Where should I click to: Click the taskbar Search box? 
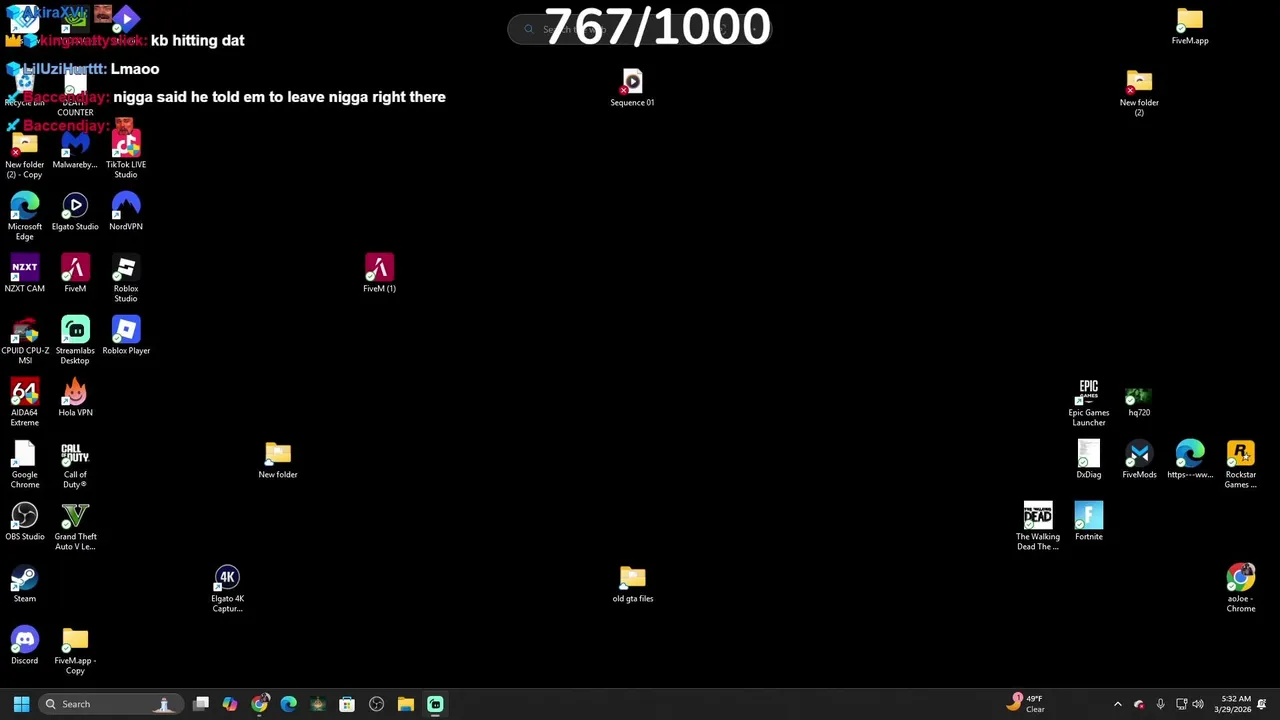click(x=111, y=704)
